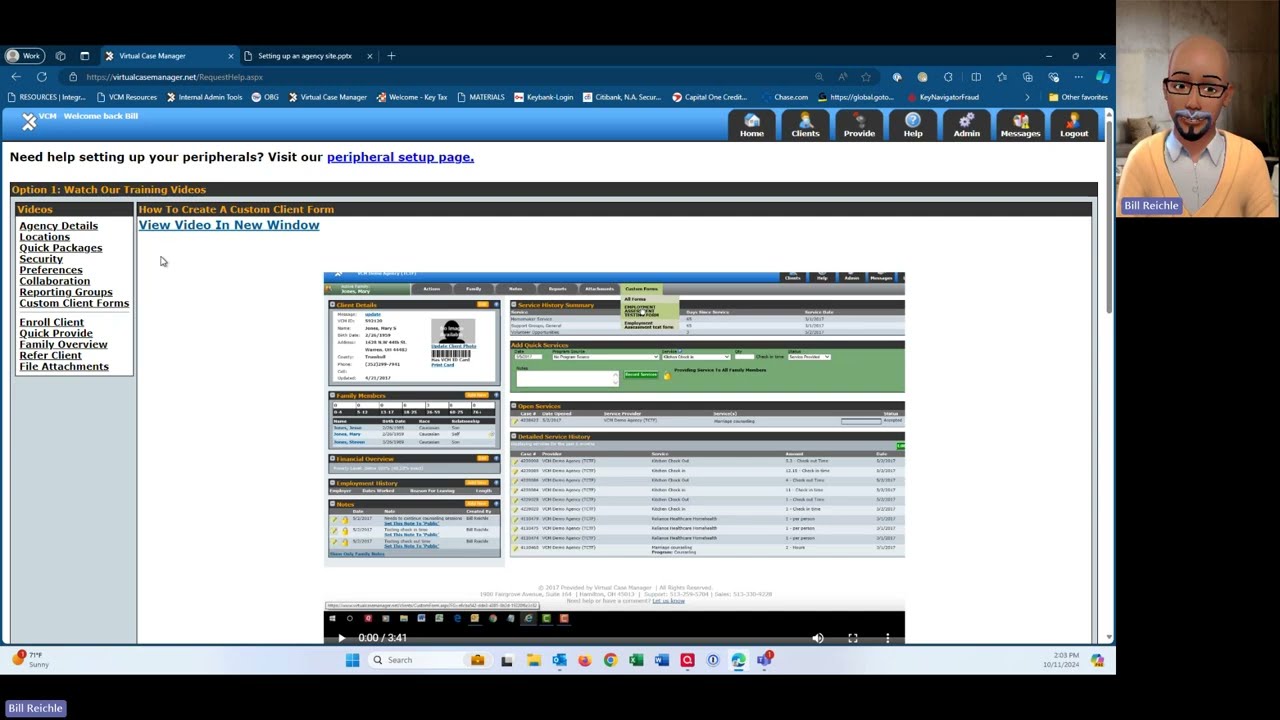Open the Internal Admin Tools bookmark

[204, 97]
